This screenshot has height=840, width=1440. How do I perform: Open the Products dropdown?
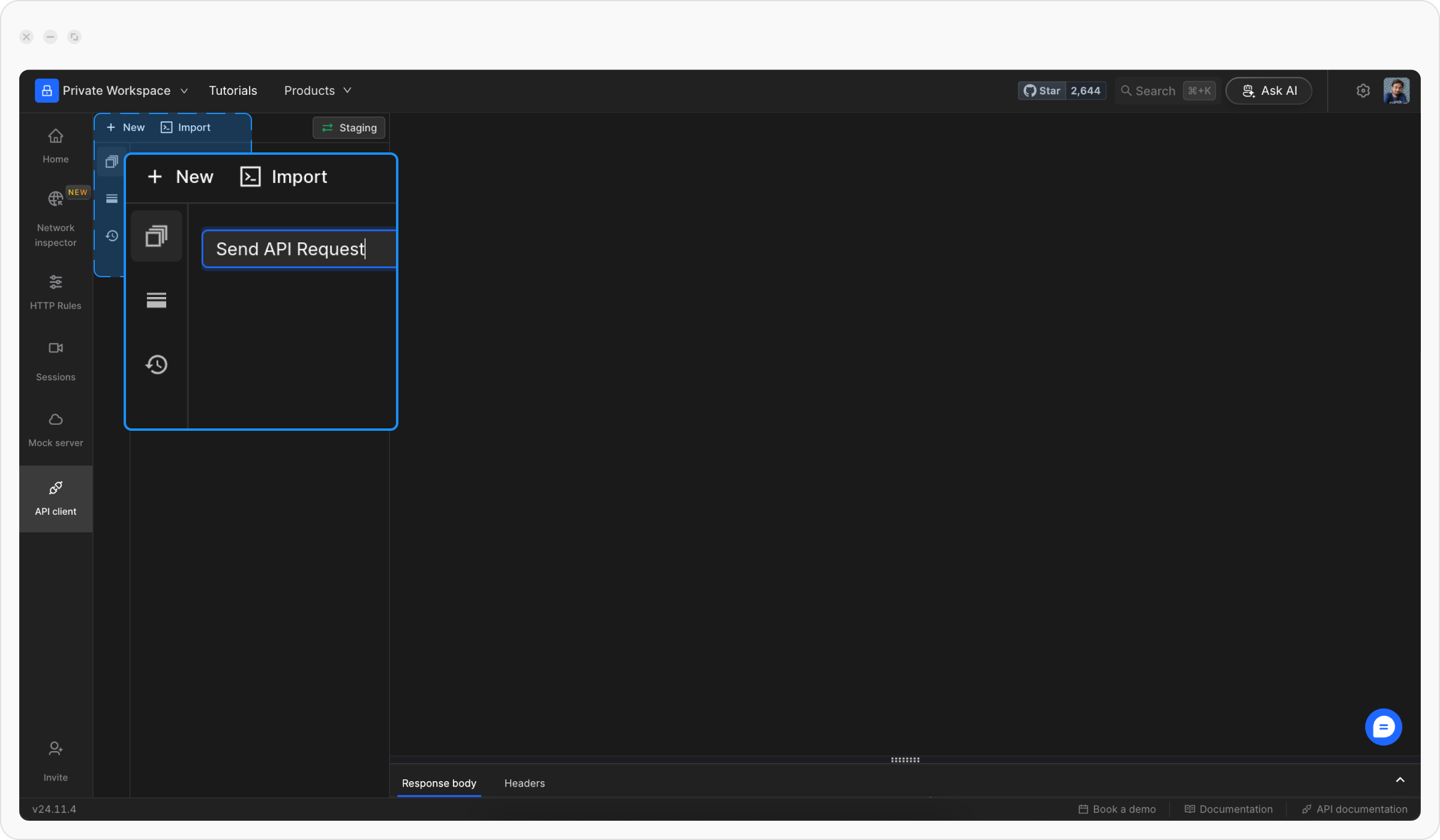[317, 91]
